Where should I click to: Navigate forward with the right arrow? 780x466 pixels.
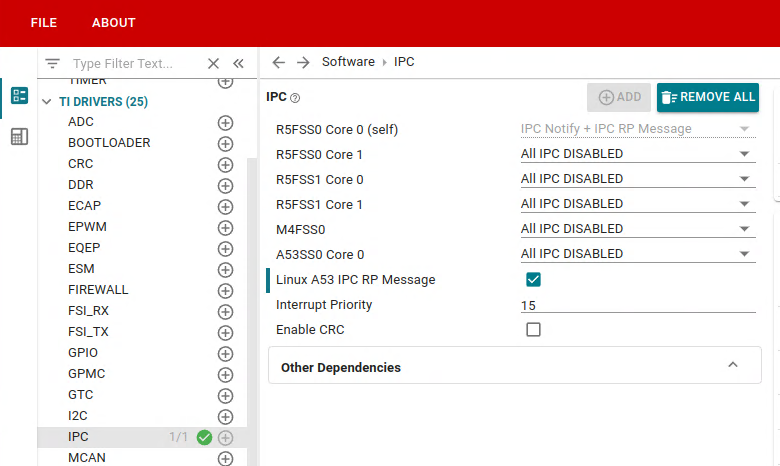coord(303,62)
